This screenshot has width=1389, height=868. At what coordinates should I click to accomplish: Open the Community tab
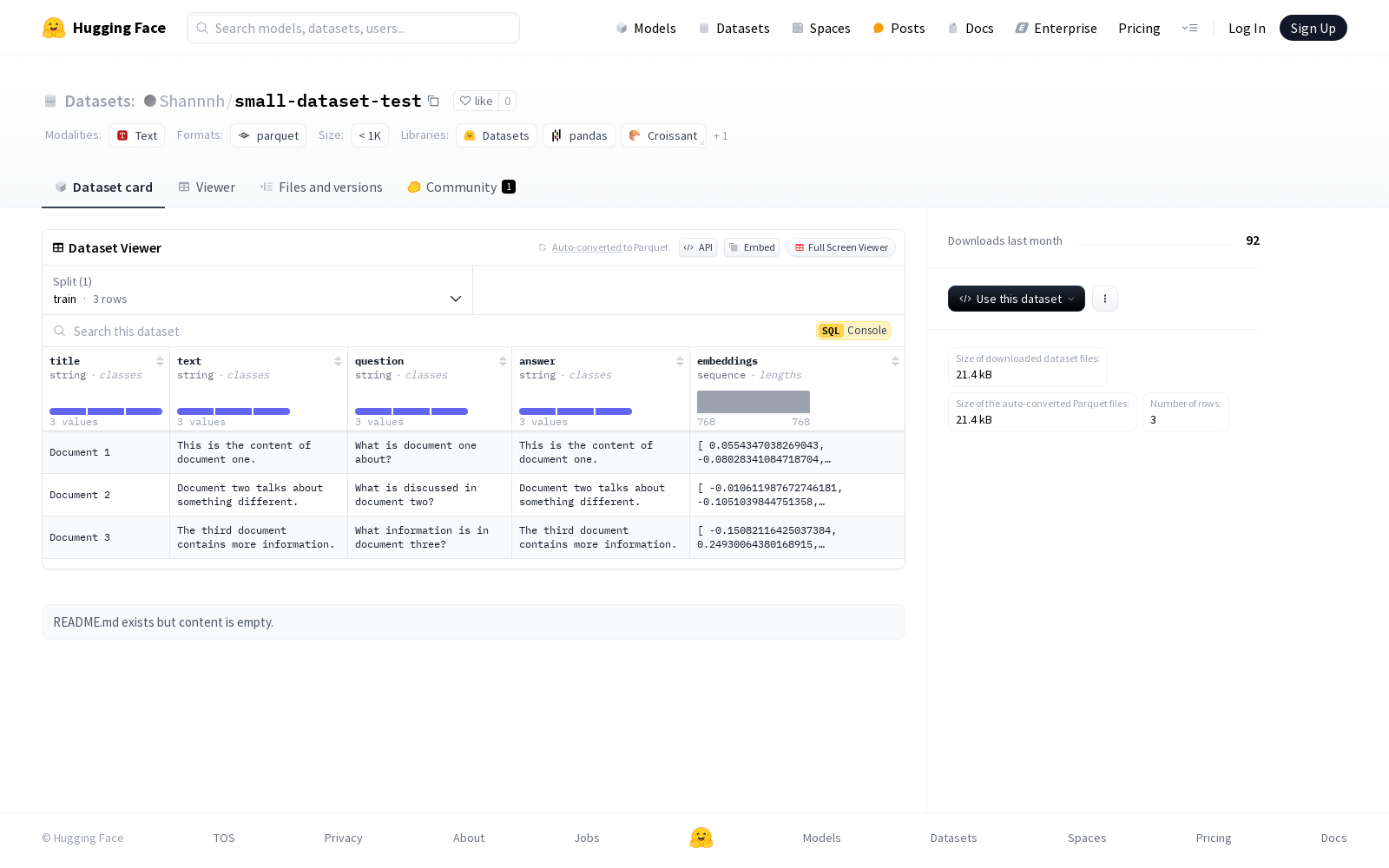[461, 187]
